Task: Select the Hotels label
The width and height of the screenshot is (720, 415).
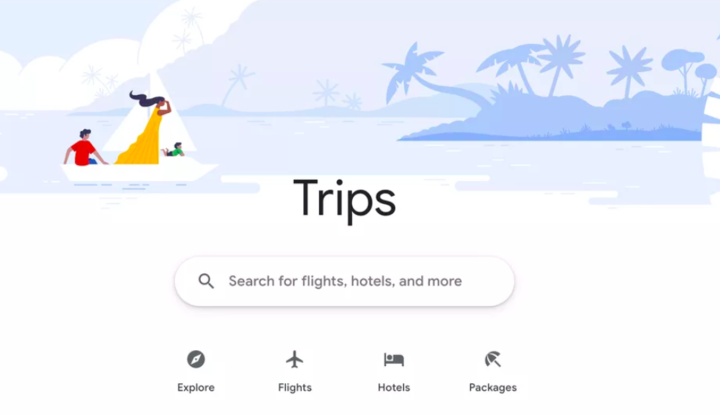Action: [x=394, y=387]
